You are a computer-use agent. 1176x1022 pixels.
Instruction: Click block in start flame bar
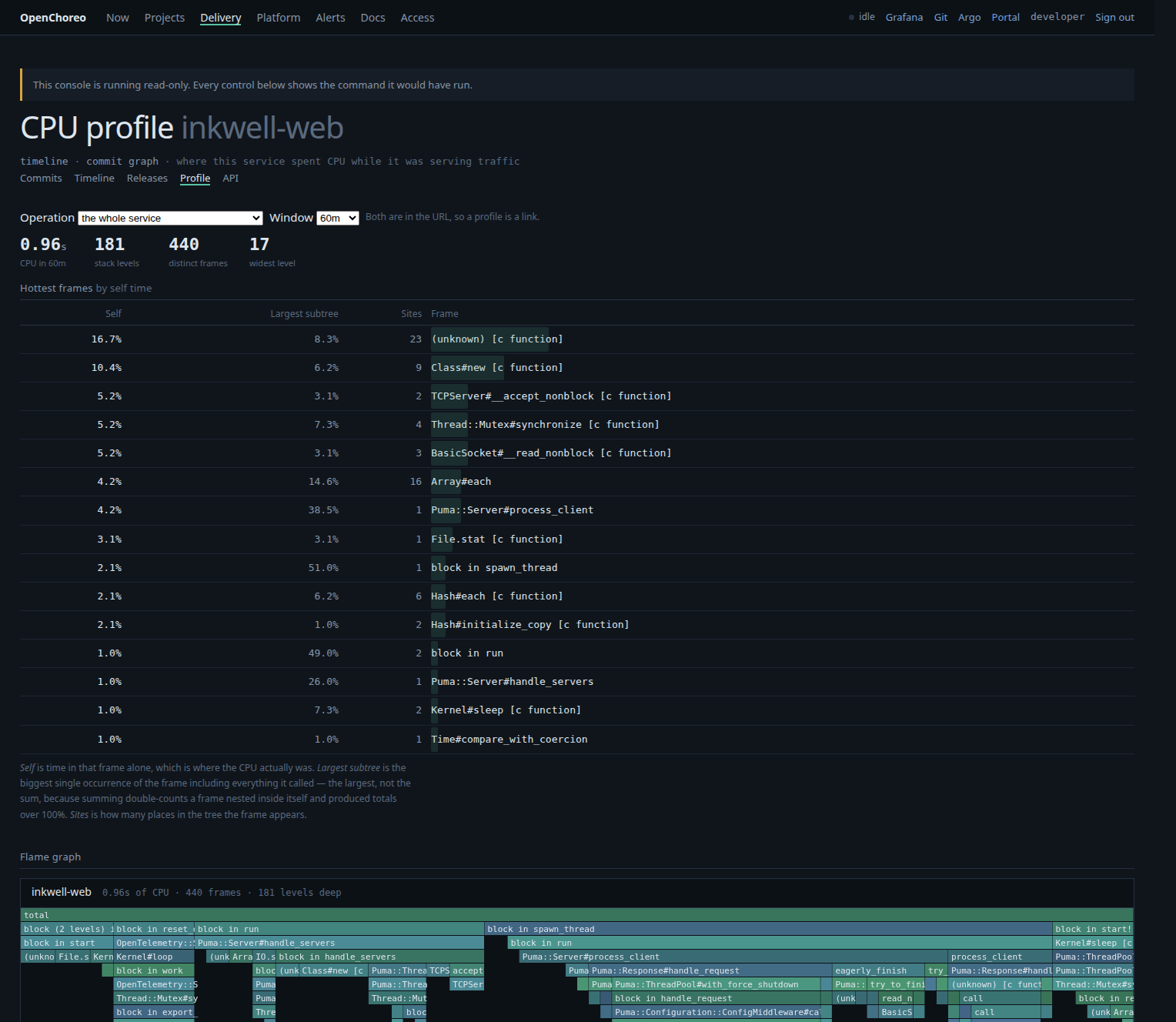pyautogui.click(x=67, y=943)
